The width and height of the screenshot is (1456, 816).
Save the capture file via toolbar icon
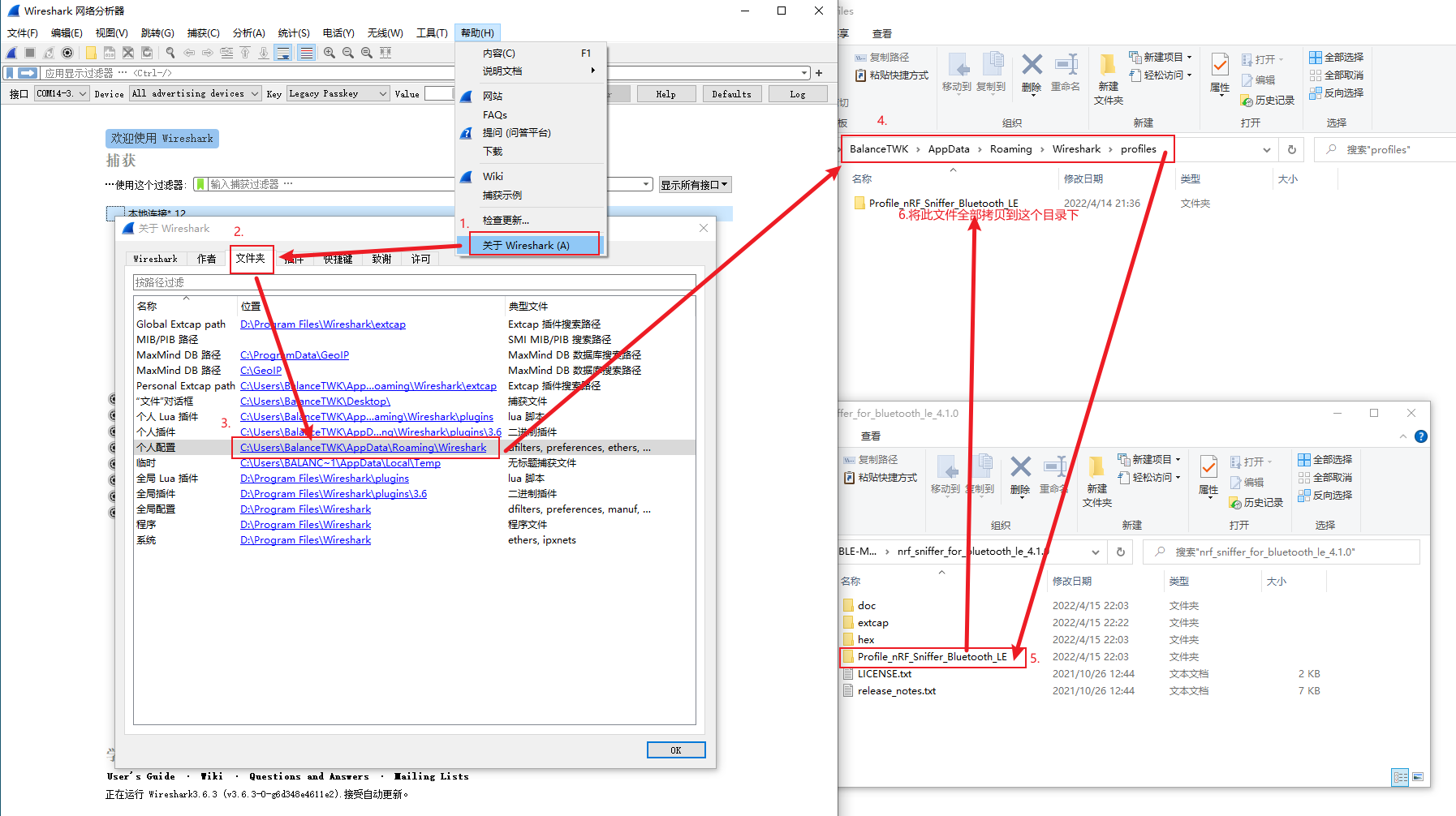pos(110,53)
